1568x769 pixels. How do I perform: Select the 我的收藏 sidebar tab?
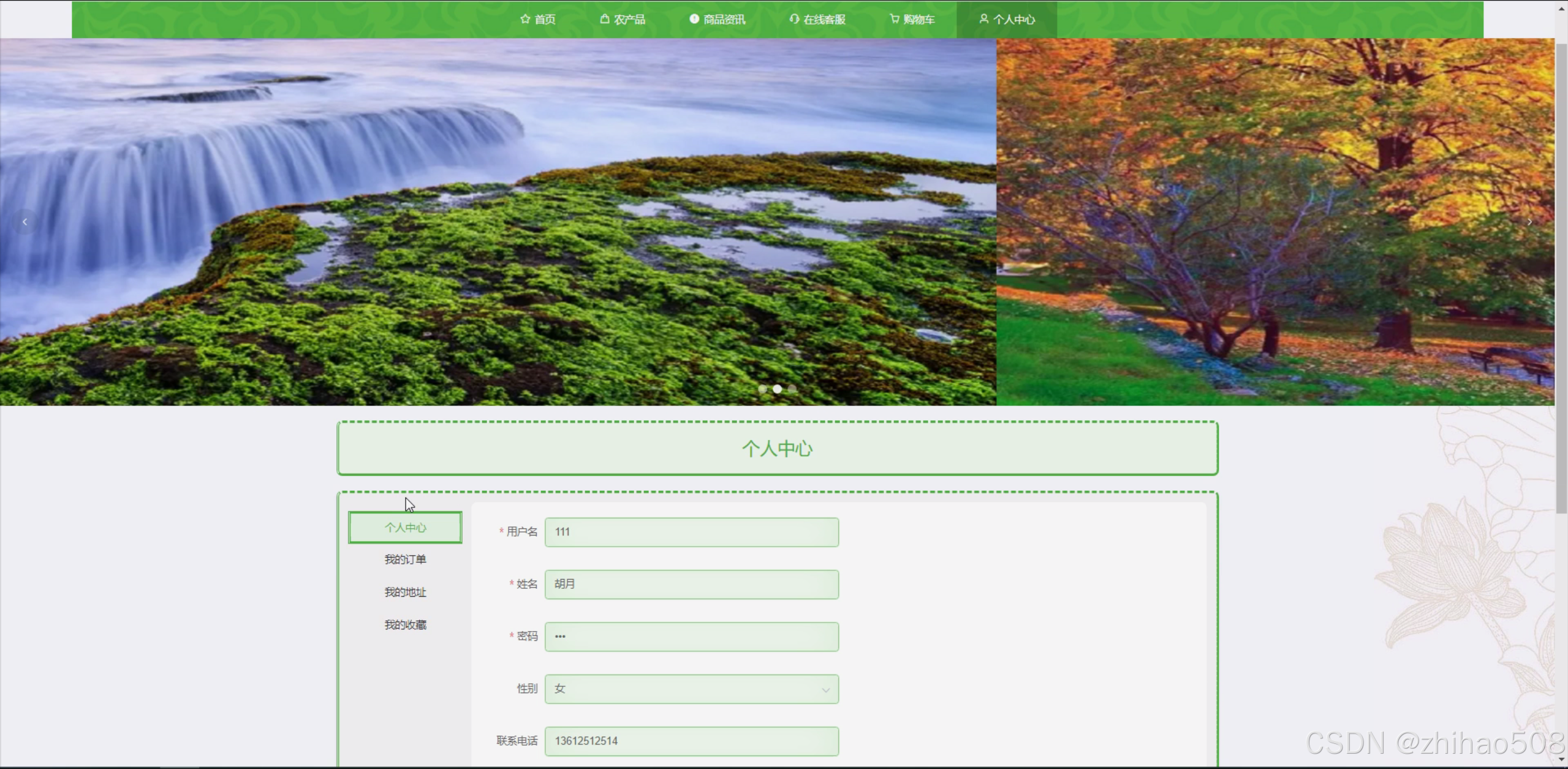point(405,625)
